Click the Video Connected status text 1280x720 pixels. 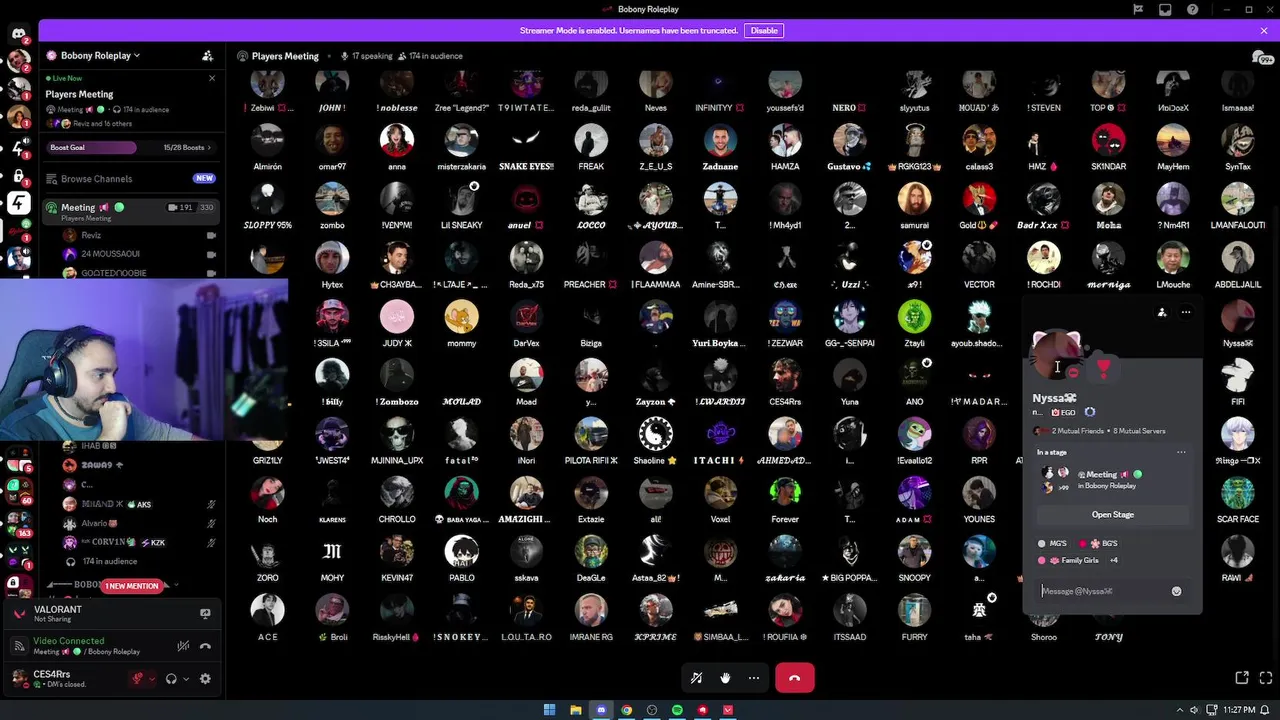coord(68,641)
